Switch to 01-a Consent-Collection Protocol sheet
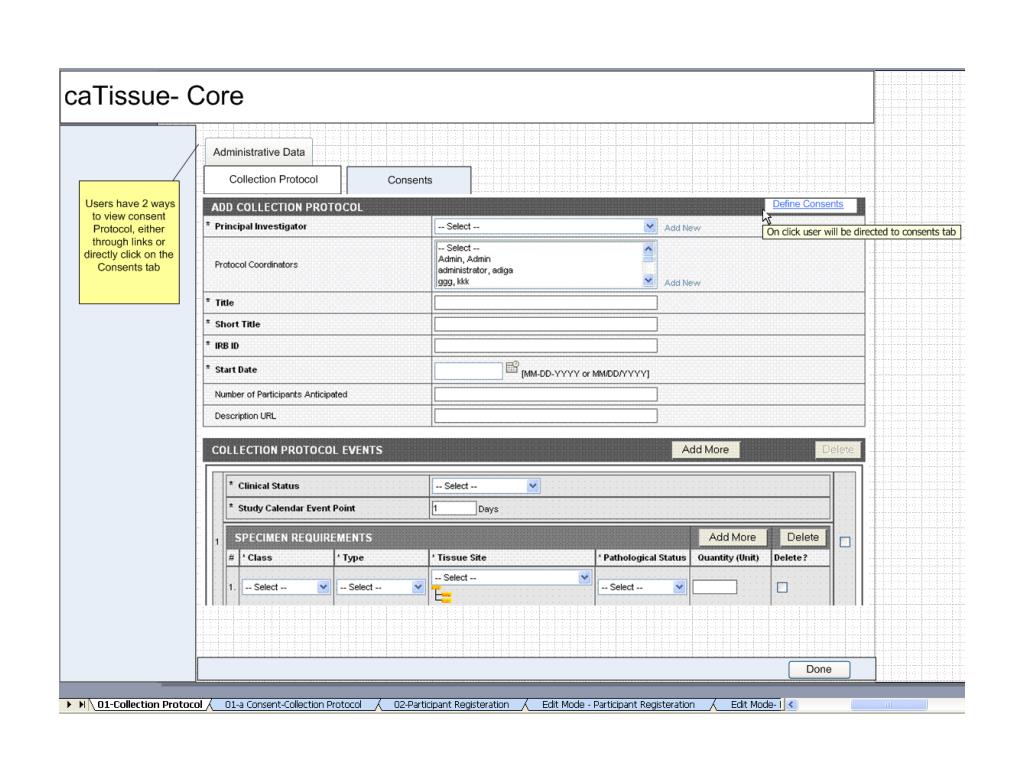 [293, 705]
